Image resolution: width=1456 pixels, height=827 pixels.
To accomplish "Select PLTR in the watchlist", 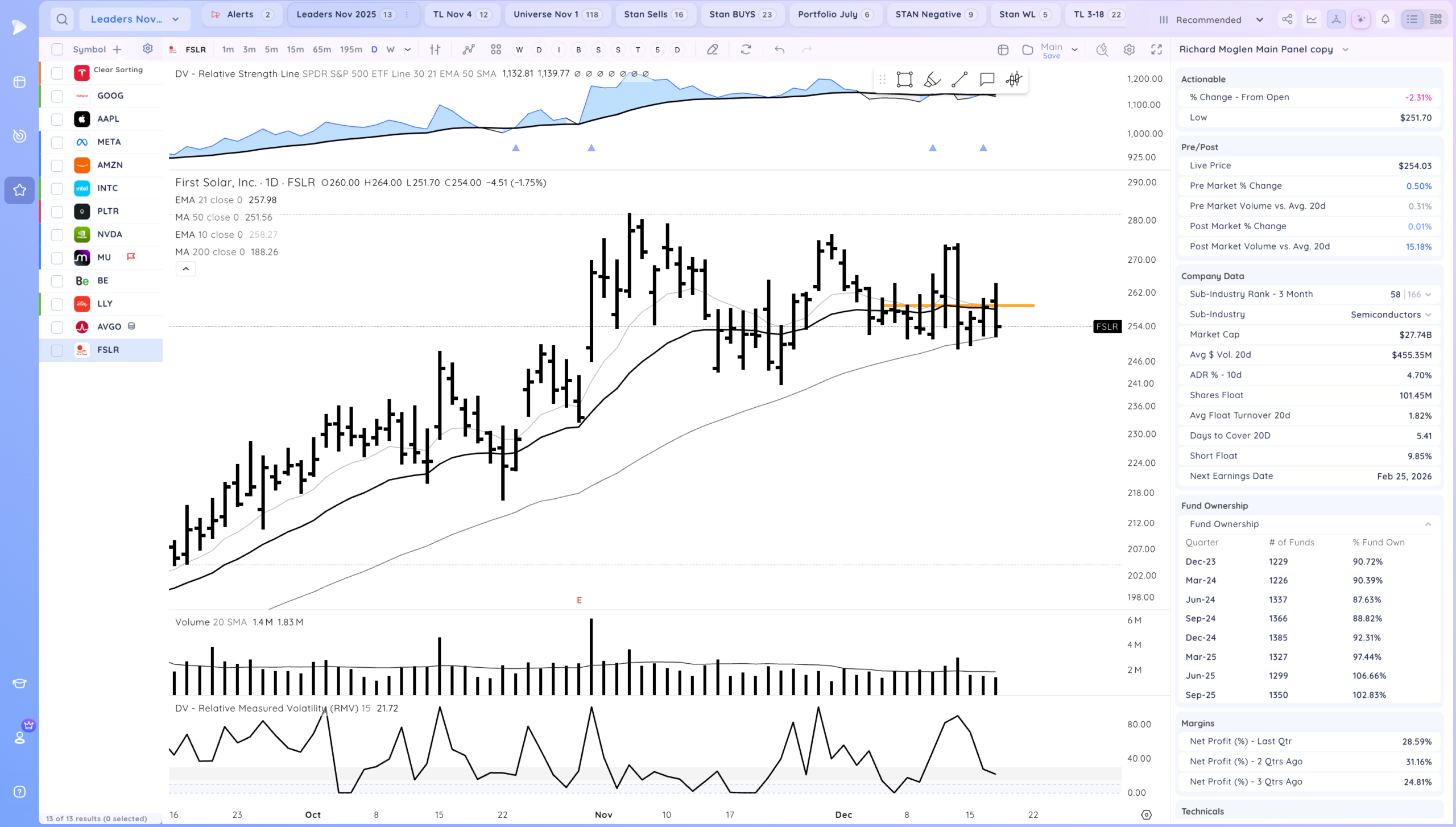I will pyautogui.click(x=108, y=212).
